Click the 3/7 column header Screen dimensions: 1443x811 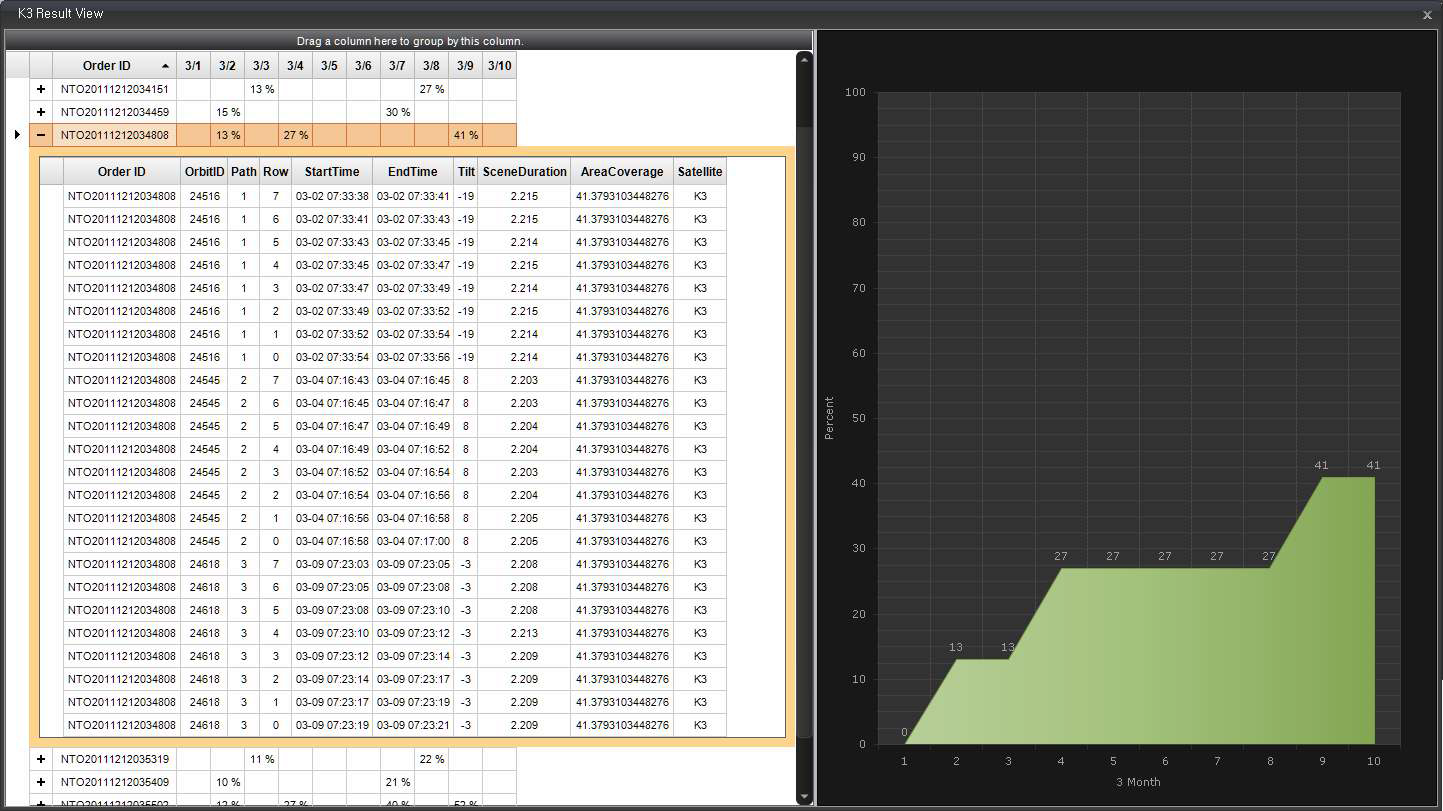398,66
